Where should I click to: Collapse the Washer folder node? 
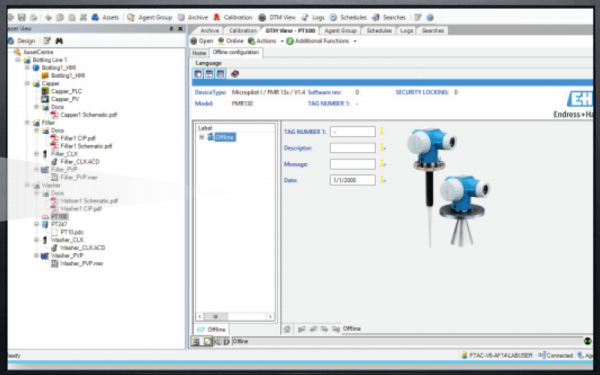[27, 185]
